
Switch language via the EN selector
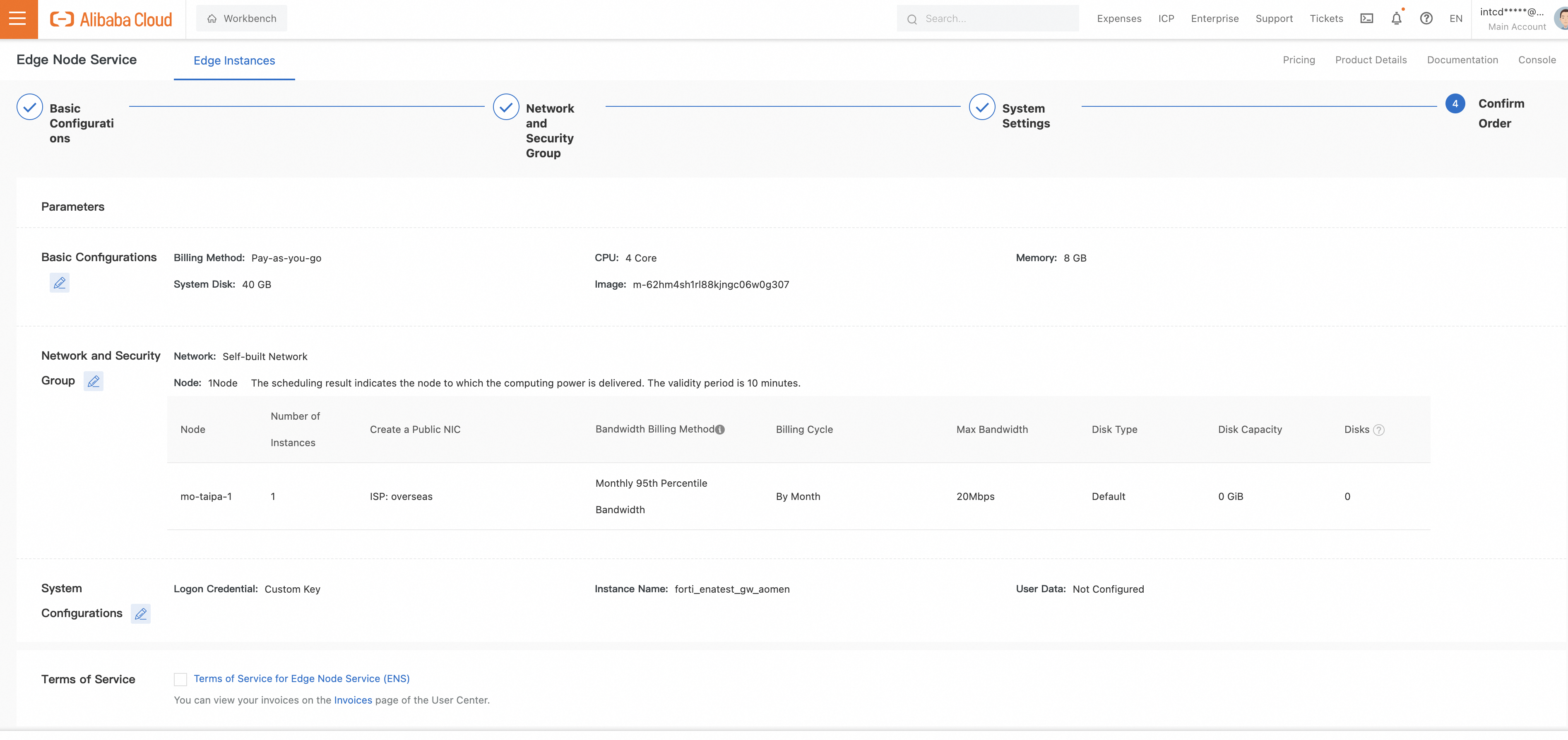click(x=1455, y=19)
